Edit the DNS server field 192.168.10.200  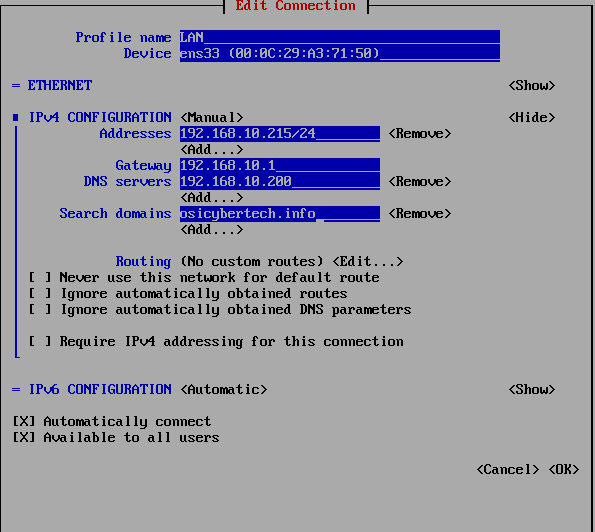(x=280, y=181)
